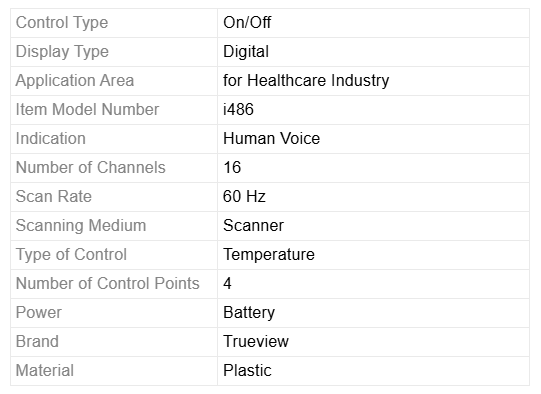Click the Indication row label
The image size is (541, 394).
pos(51,139)
